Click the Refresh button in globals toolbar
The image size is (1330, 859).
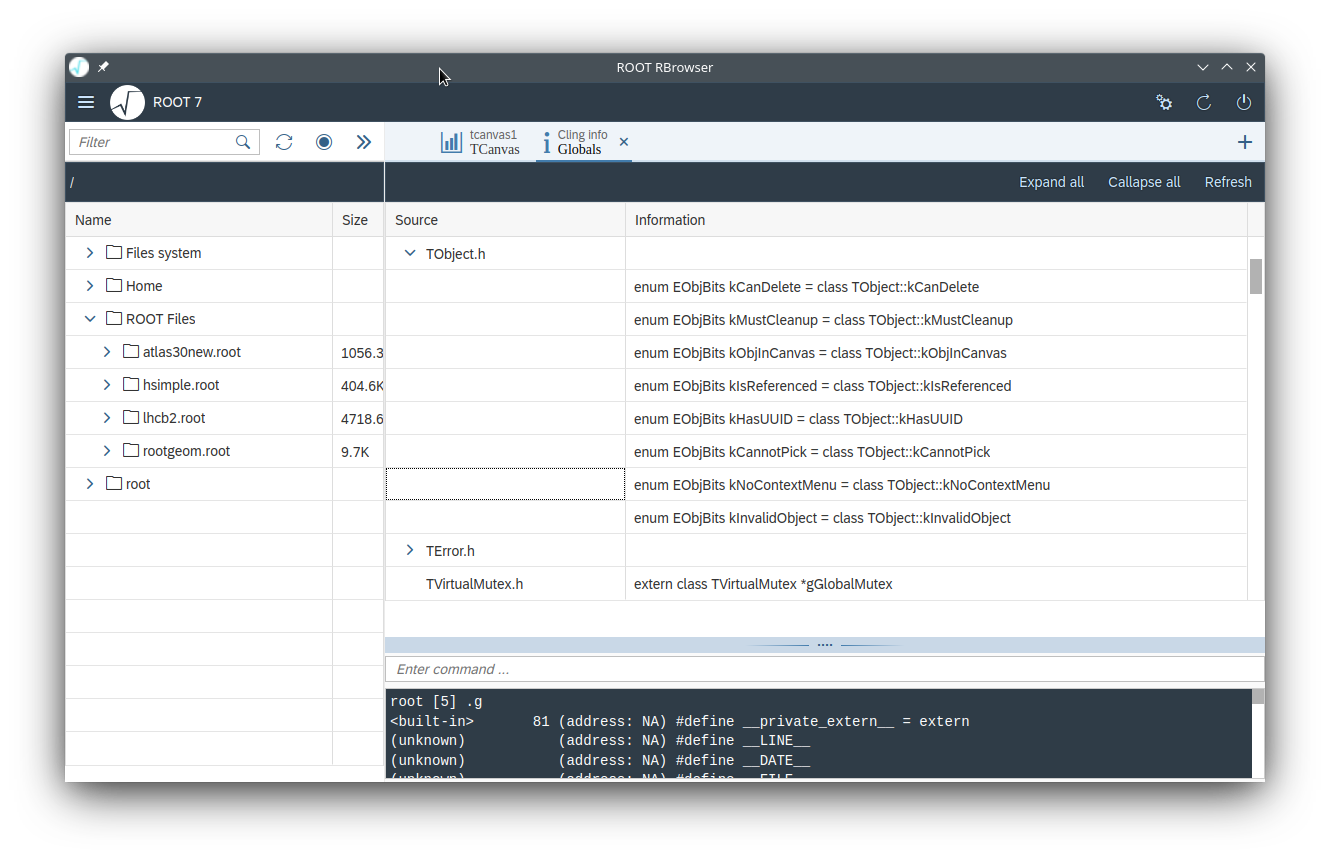point(1228,182)
